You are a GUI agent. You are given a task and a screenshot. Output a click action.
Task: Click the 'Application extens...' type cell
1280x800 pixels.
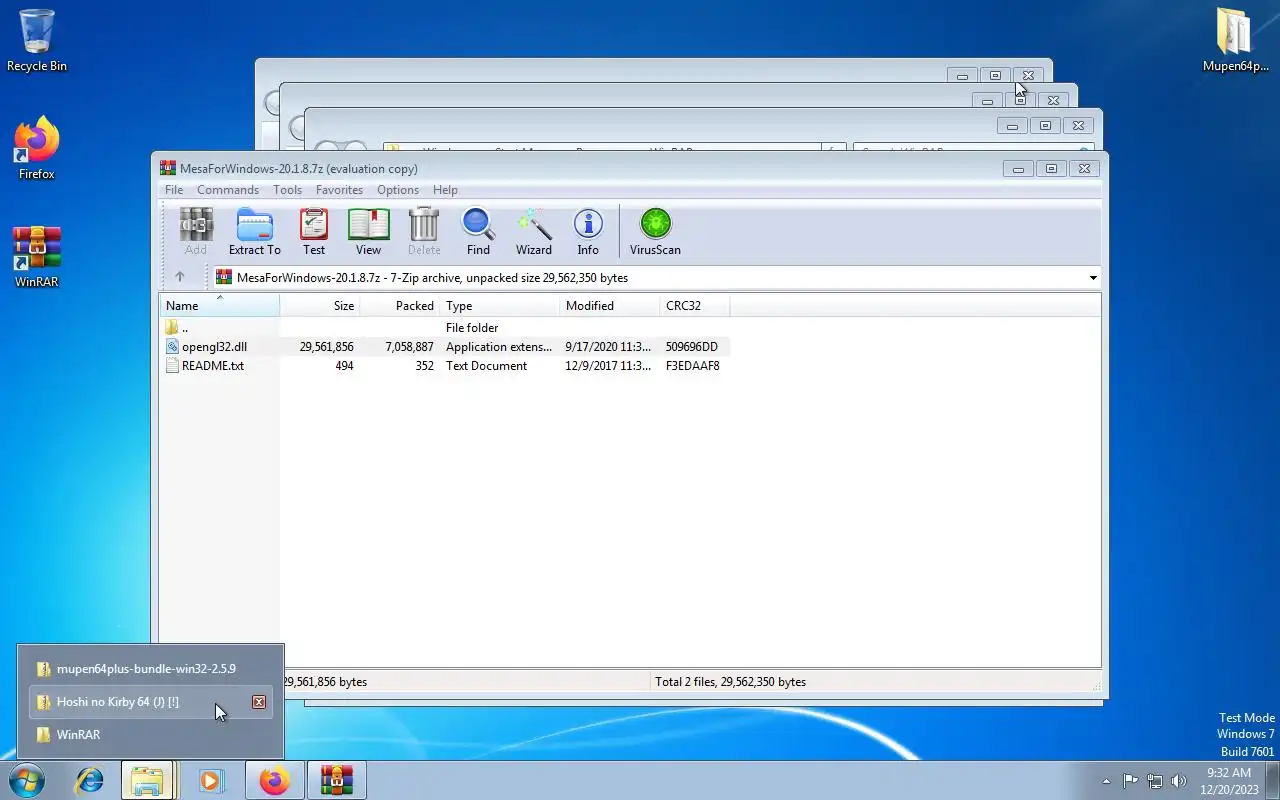[x=498, y=347]
